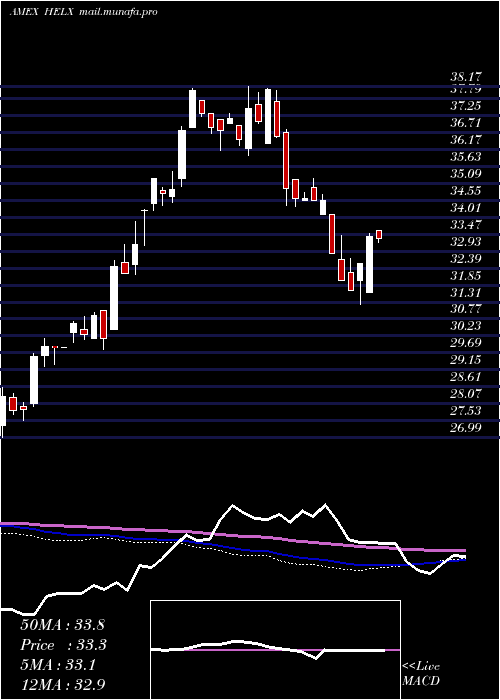Click the <<Live MACD label
Viewport: 500px width, 700px height.
coord(421,674)
